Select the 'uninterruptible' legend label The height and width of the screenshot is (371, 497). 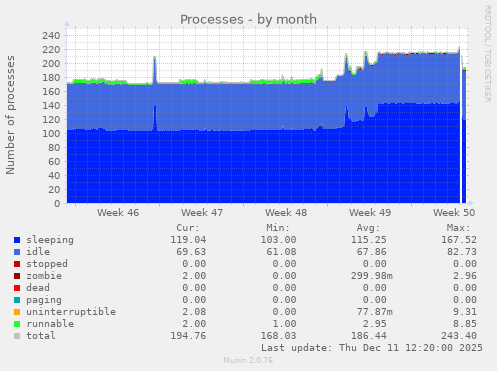tap(71, 312)
